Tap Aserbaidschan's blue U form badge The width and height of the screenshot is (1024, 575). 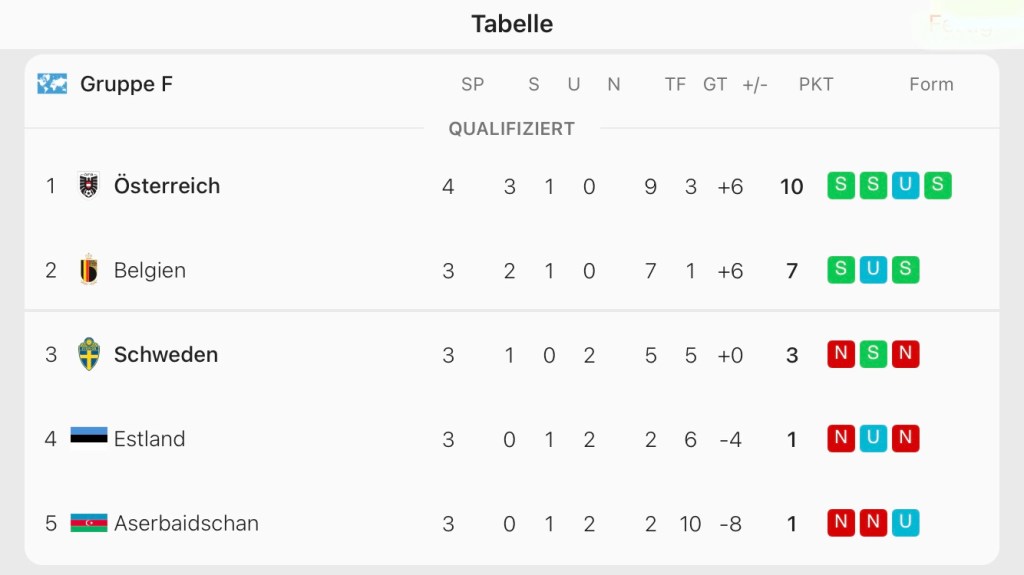tap(906, 523)
